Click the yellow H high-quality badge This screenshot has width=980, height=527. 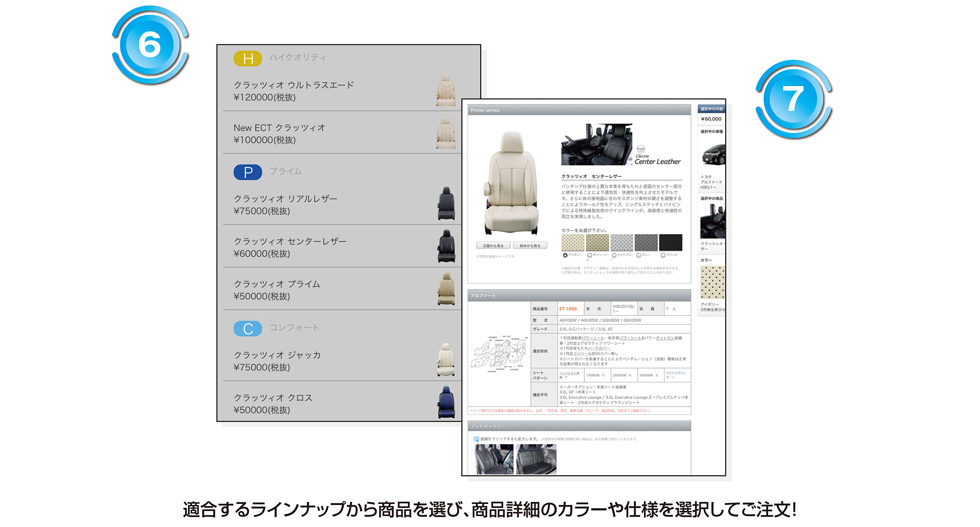248,58
